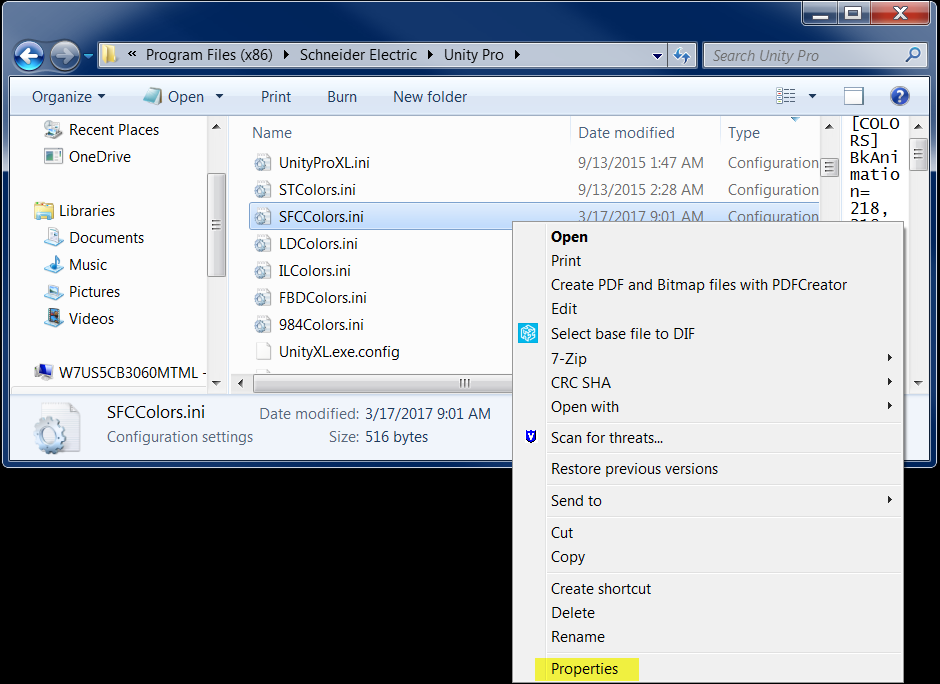Click the Scan for threats shield icon
940x684 pixels.
coord(531,437)
